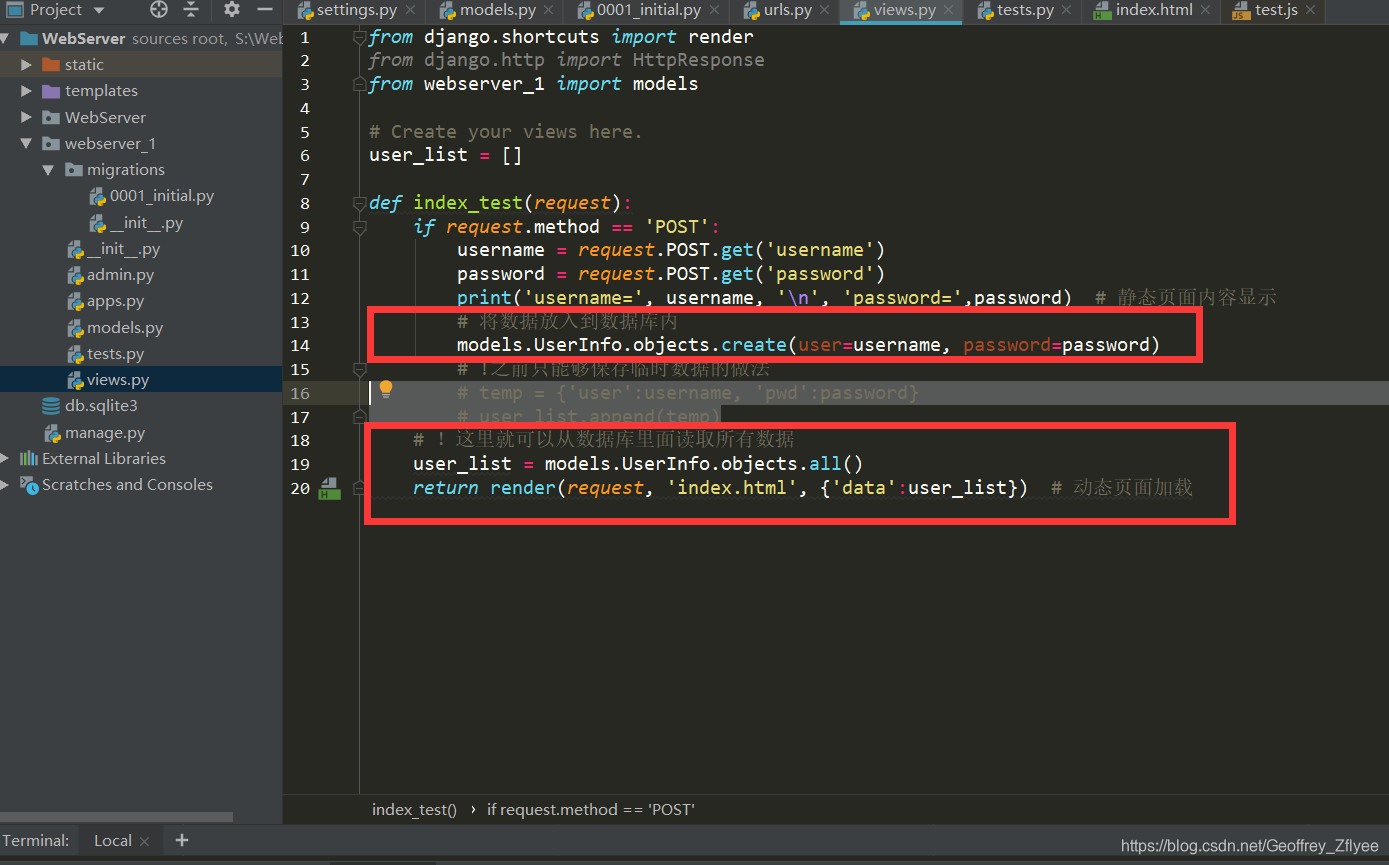
Task: Click the HTML template gutter icon on line 20
Action: [330, 489]
